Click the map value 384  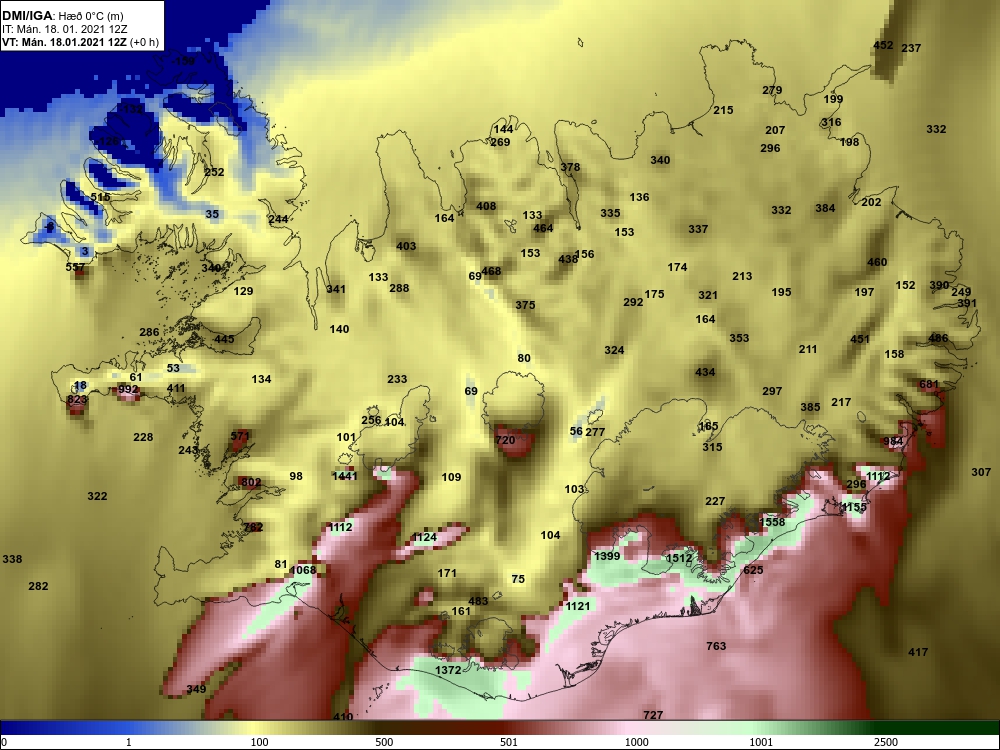(x=825, y=208)
